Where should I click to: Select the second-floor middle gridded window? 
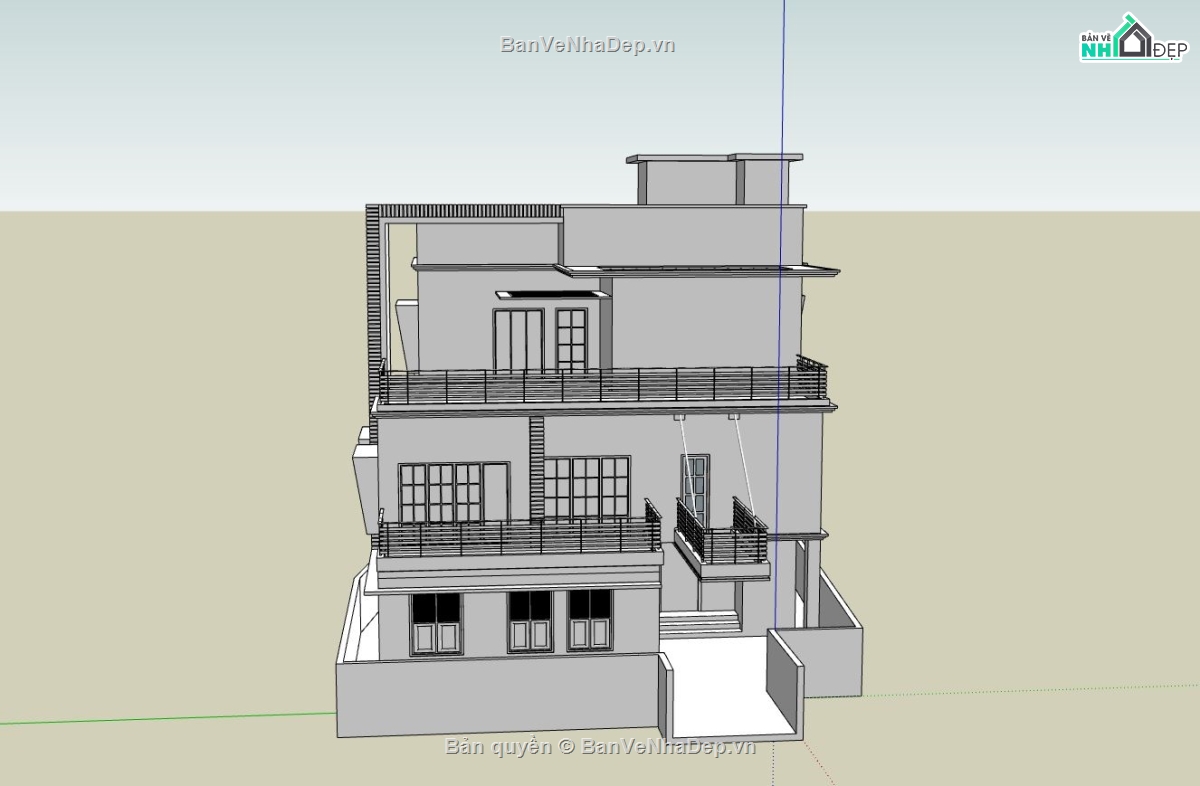point(587,488)
